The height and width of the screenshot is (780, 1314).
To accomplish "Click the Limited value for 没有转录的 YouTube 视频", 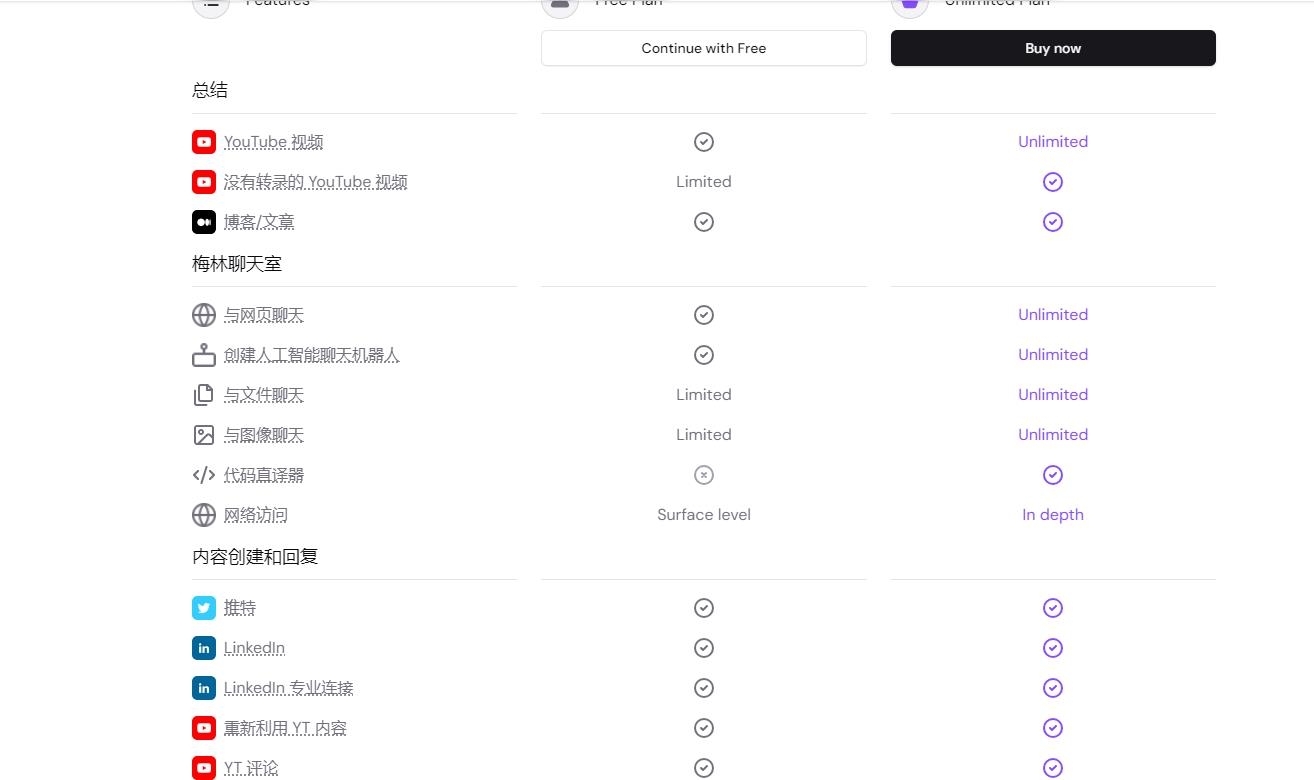I will point(704,182).
